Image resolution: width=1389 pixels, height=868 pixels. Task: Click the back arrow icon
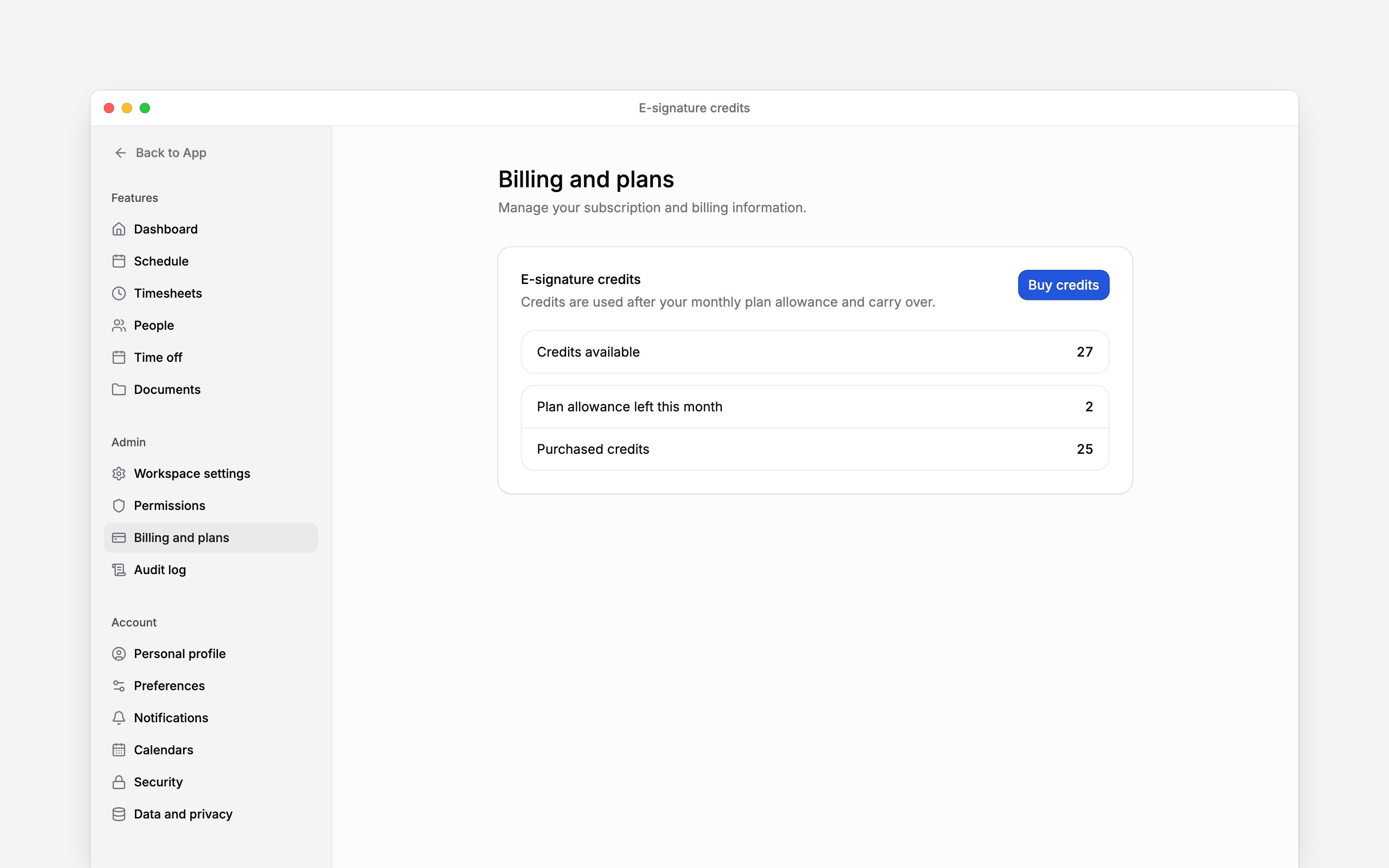[x=120, y=153]
